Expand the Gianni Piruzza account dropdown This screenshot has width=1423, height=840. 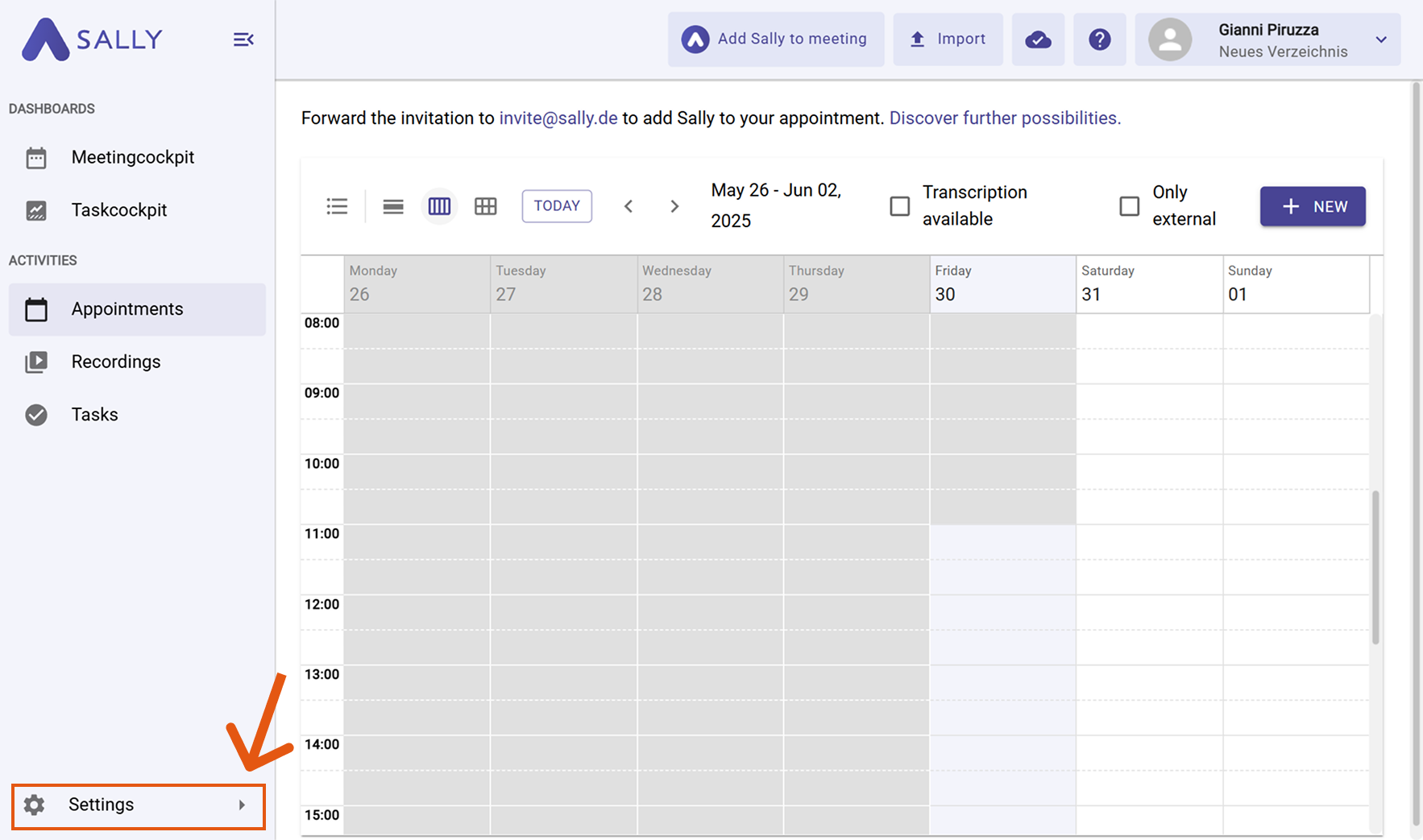click(1380, 39)
